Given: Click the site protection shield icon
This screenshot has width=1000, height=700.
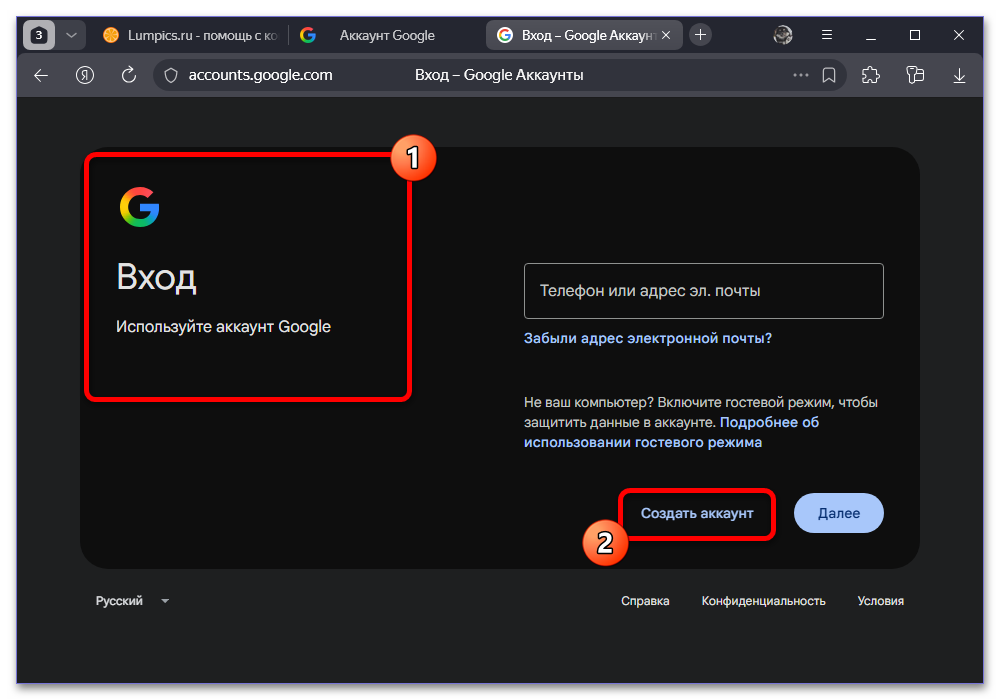Looking at the screenshot, I should (x=171, y=75).
